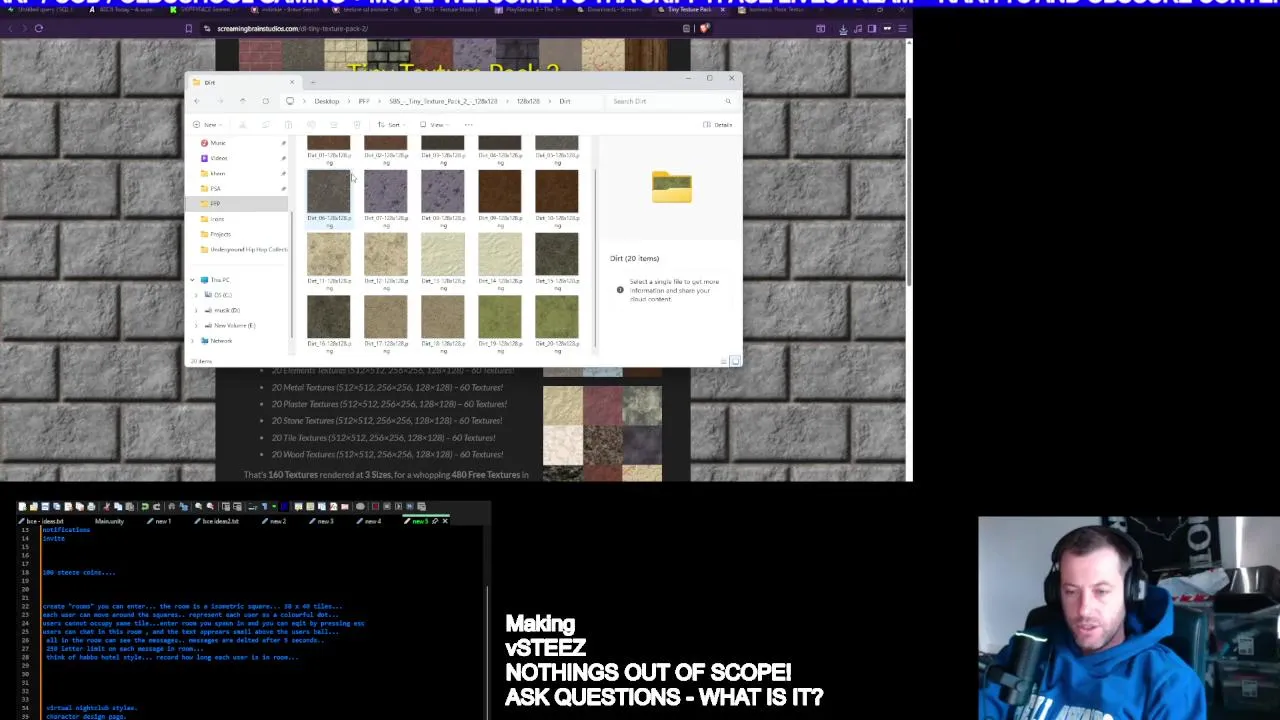Click the screamingbrainstudios.com address bar
This screenshot has height=720, width=1280.
point(445,28)
